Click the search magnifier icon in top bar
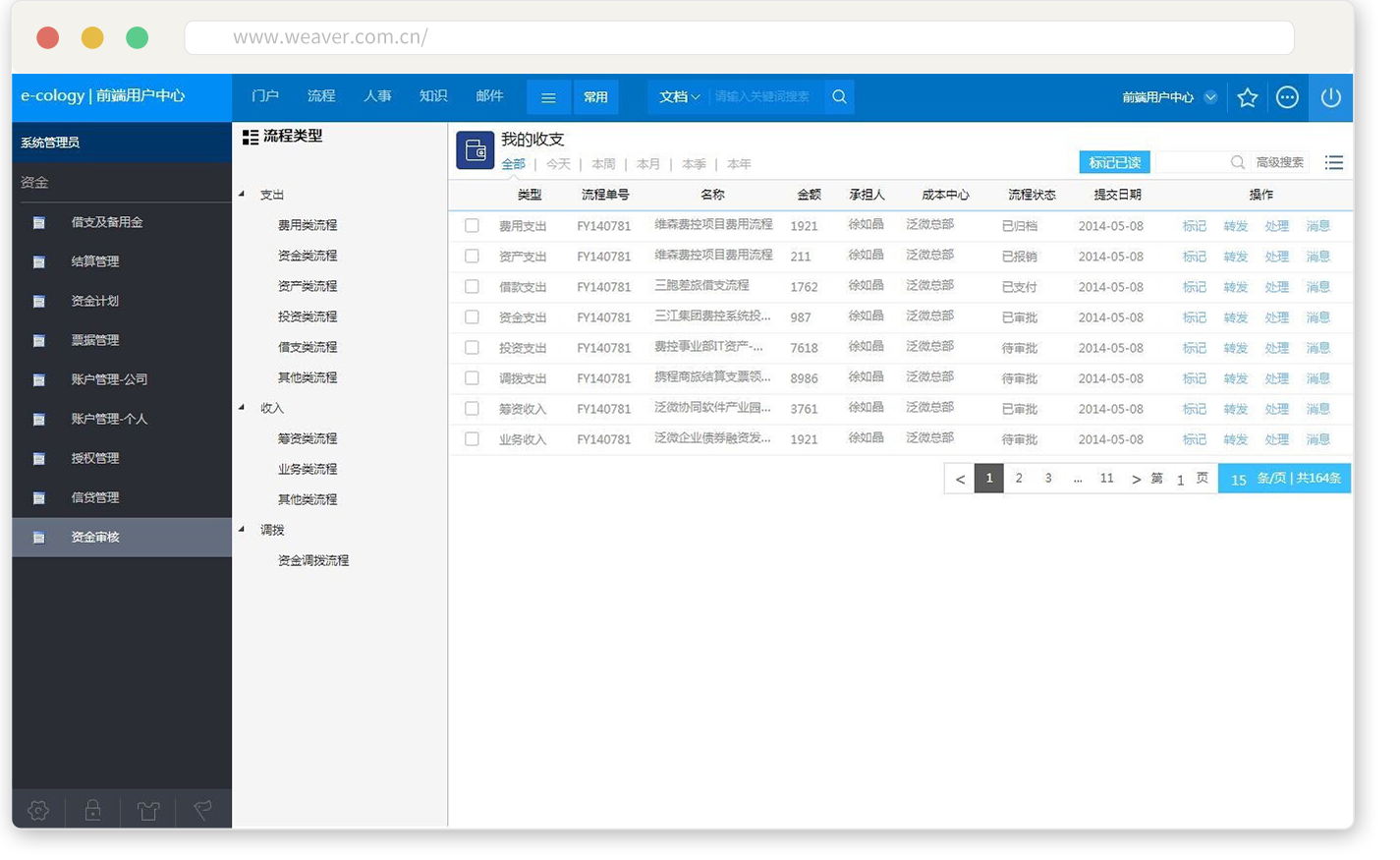Screen dimensions: 1400x860 (x=839, y=96)
